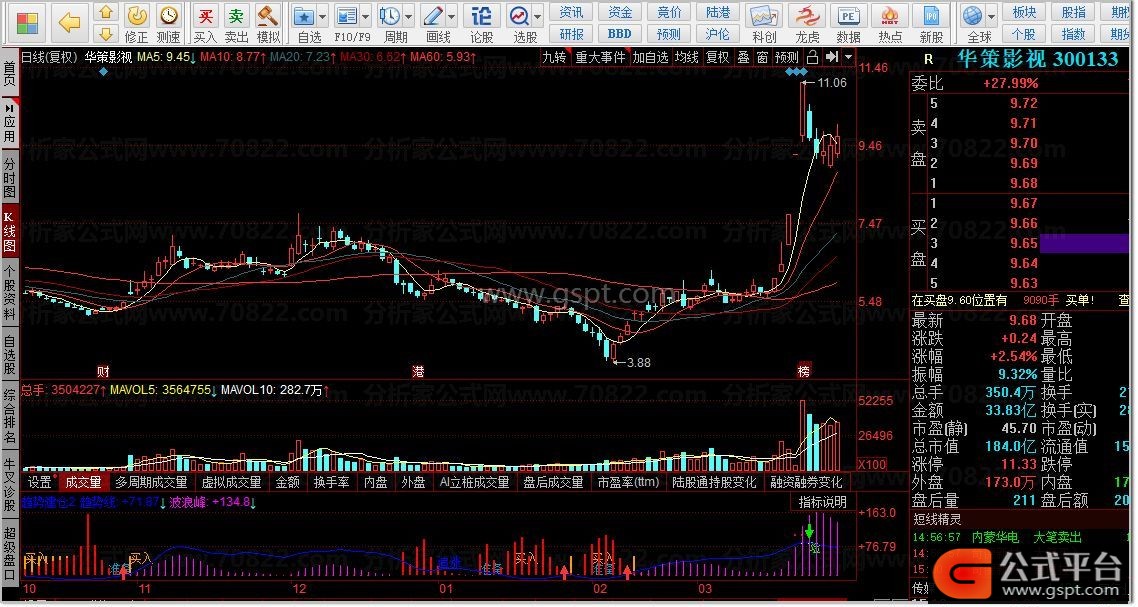The height and width of the screenshot is (607, 1138).
Task: Click the 陆港 button
Action: point(717,12)
